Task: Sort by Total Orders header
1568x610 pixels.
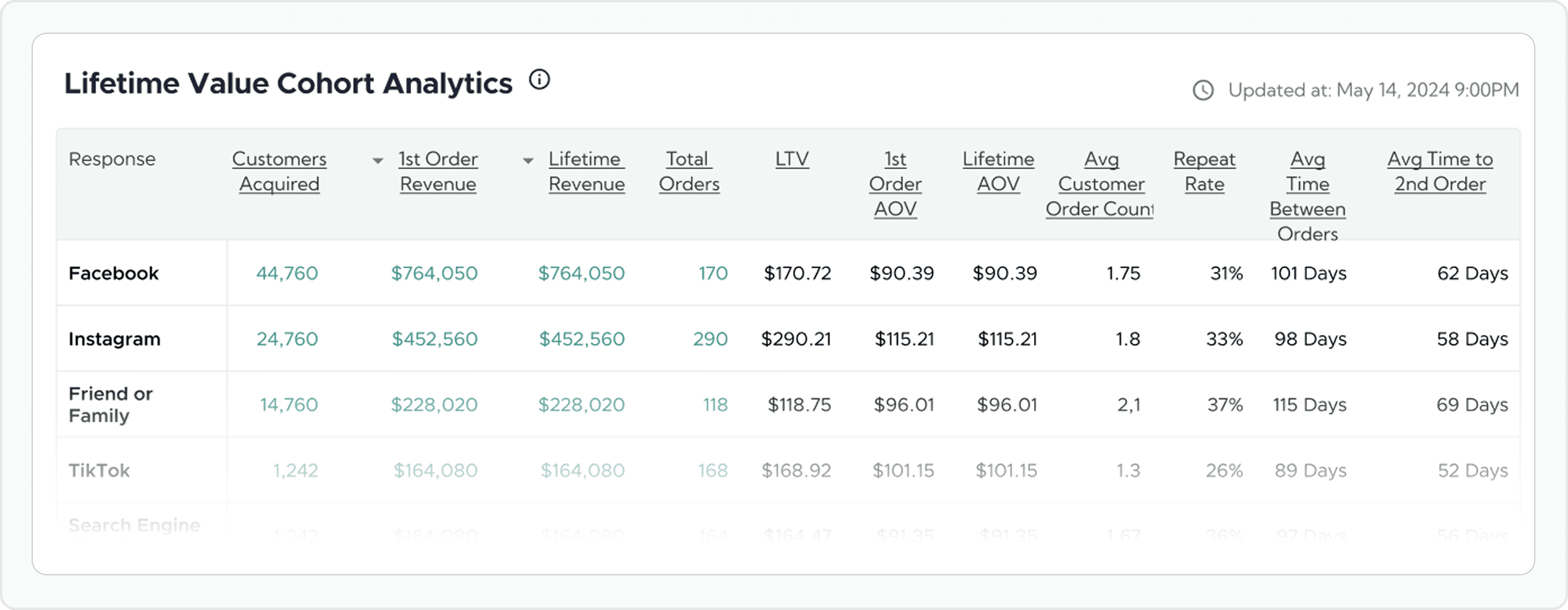Action: pos(689,171)
